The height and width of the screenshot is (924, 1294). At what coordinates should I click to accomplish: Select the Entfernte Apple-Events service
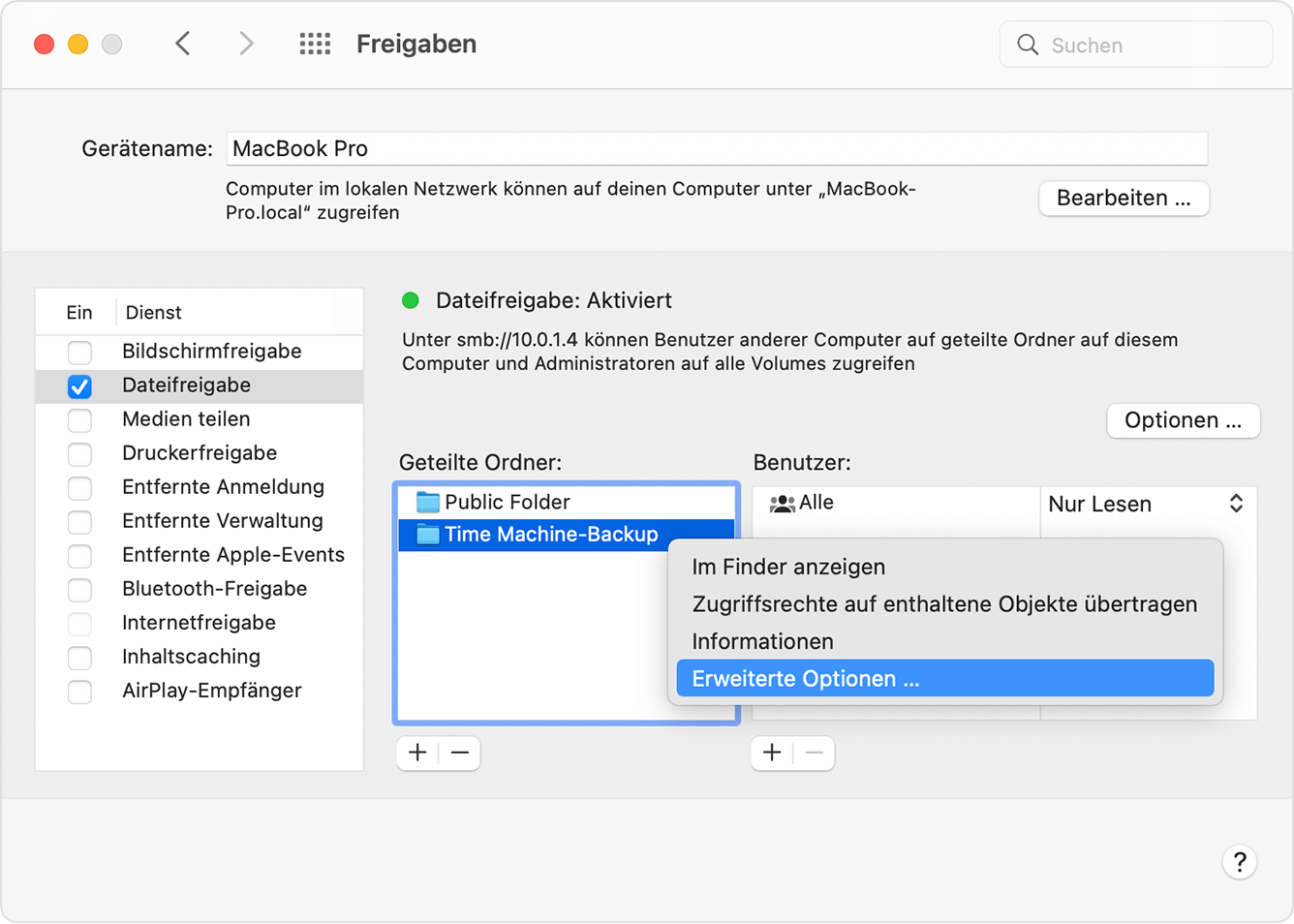click(x=200, y=555)
